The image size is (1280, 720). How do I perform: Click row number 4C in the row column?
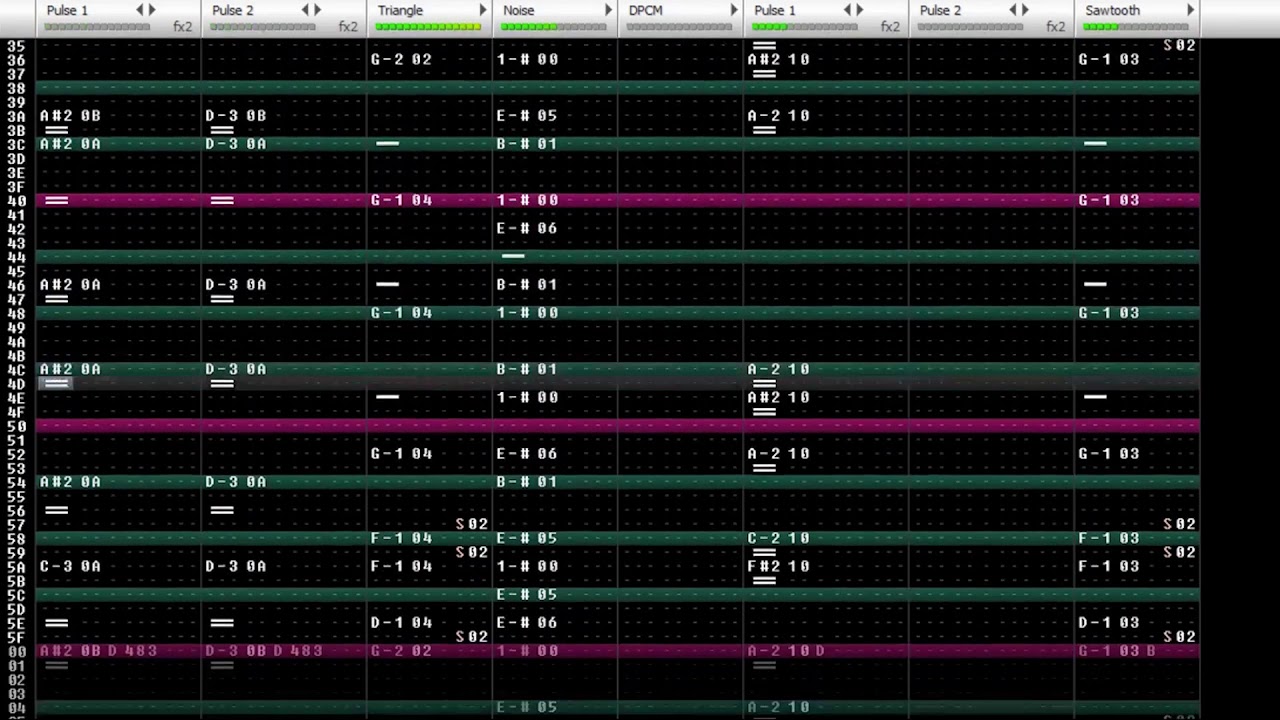[16, 369]
